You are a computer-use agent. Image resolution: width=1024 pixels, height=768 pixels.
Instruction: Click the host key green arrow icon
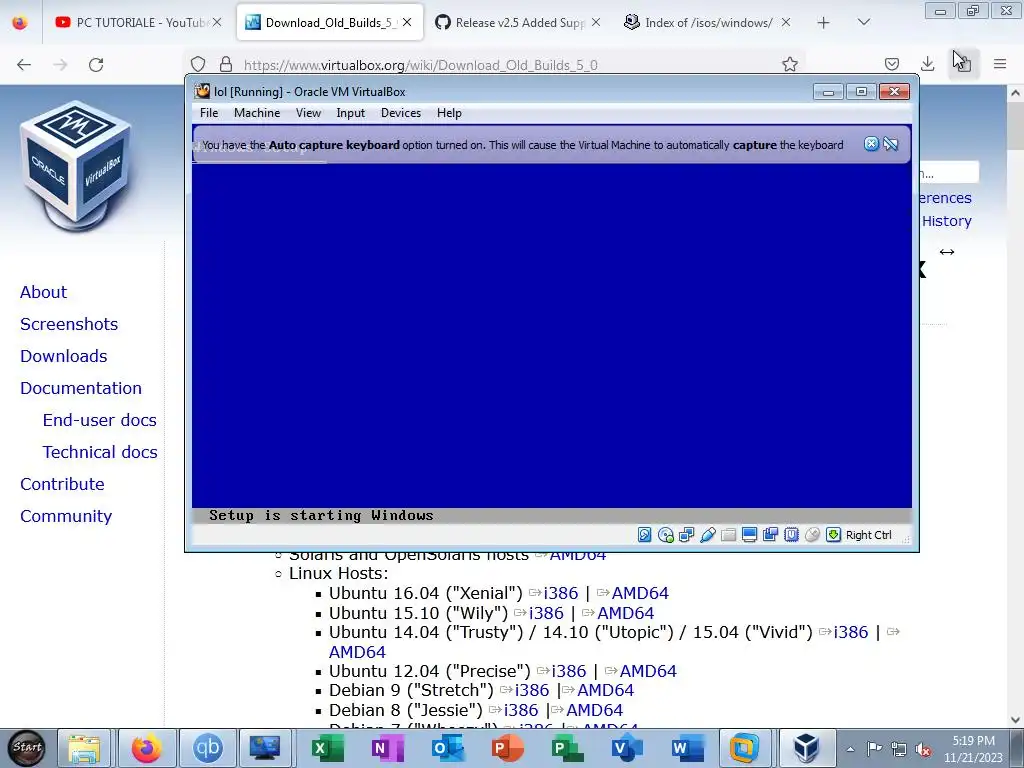tap(833, 535)
